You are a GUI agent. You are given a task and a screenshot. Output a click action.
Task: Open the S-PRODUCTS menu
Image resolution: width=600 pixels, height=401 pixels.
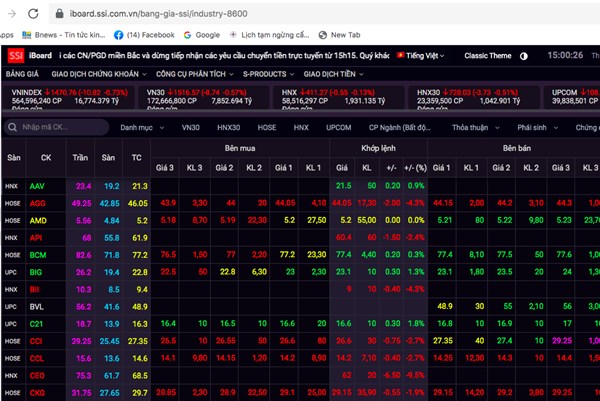265,74
